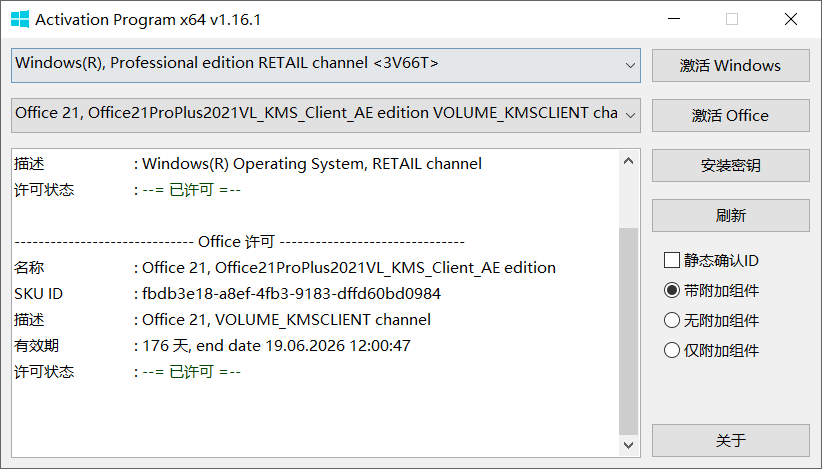This screenshot has width=822, height=469.
Task: Click 'Office21ProPlus2021VL_KMS_Client_AE edition' name line in log
Action: click(349, 268)
